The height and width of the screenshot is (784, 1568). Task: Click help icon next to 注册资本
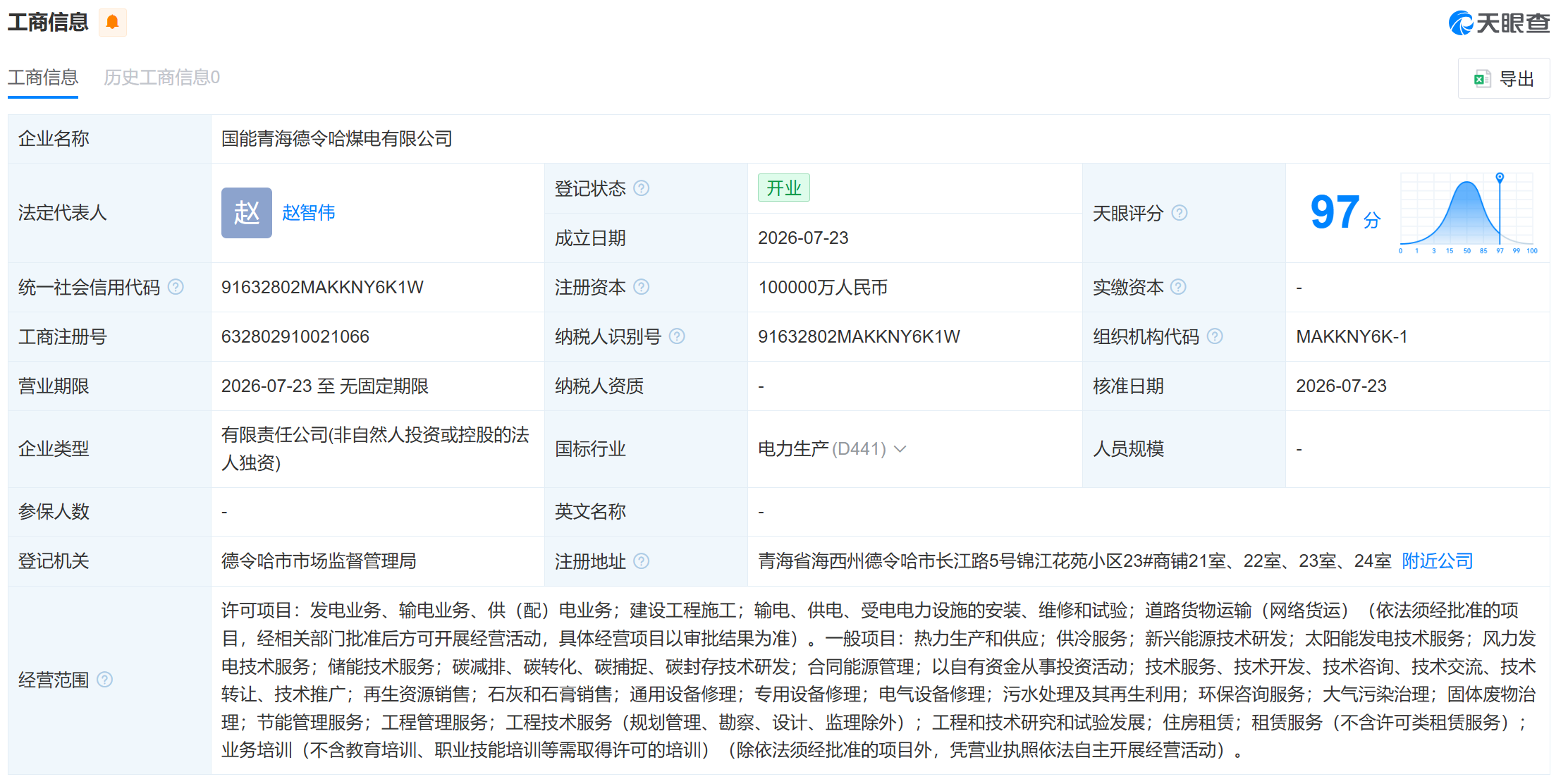tap(641, 287)
